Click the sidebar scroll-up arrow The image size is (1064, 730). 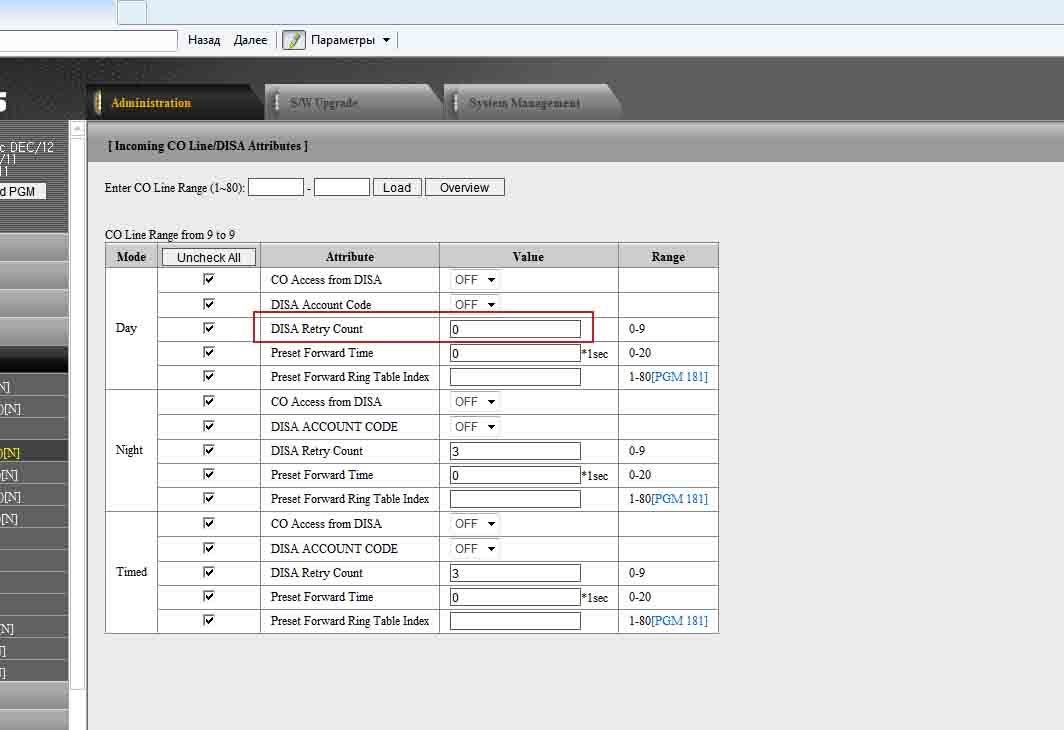76,128
